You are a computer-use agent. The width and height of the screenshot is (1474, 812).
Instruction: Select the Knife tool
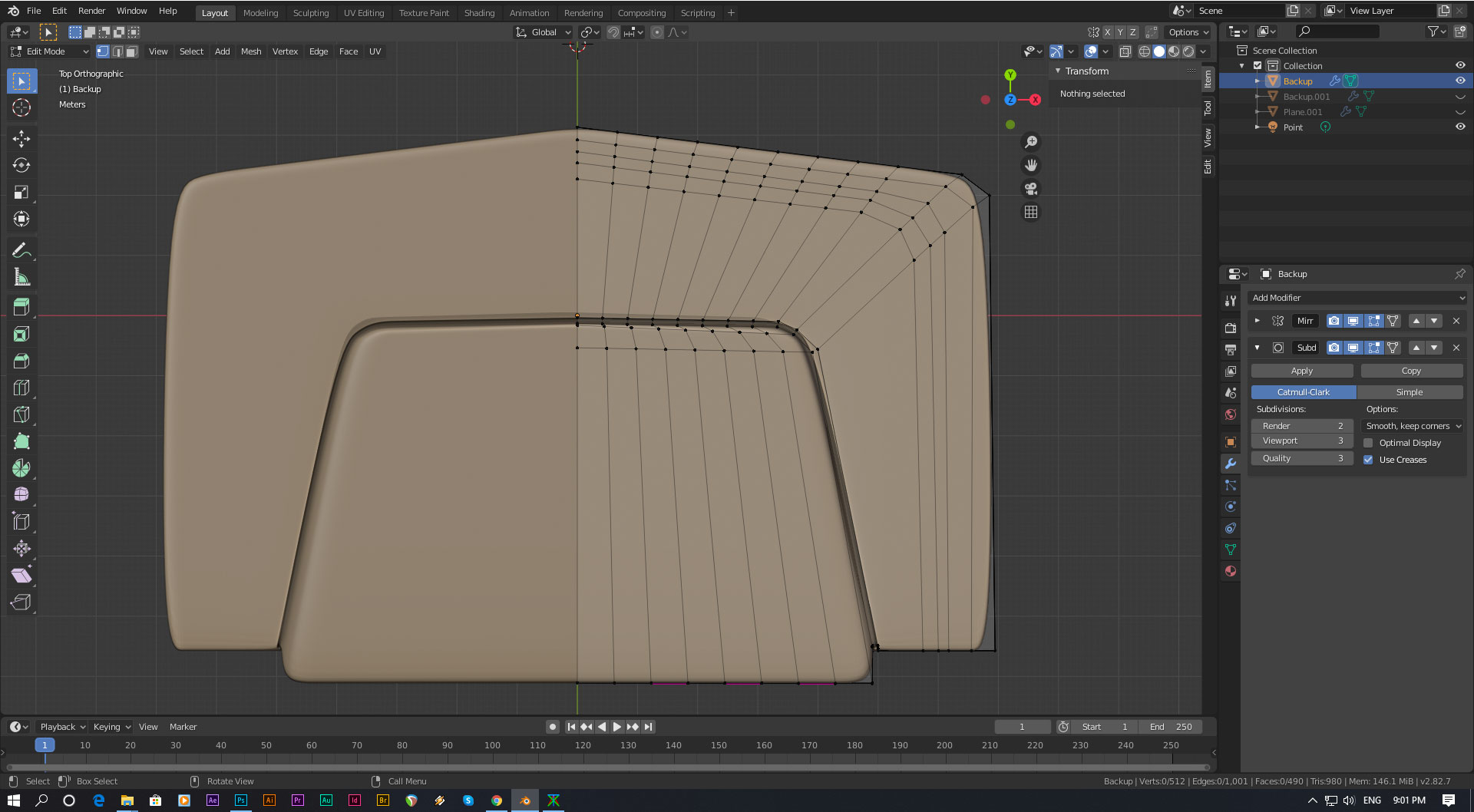21,414
